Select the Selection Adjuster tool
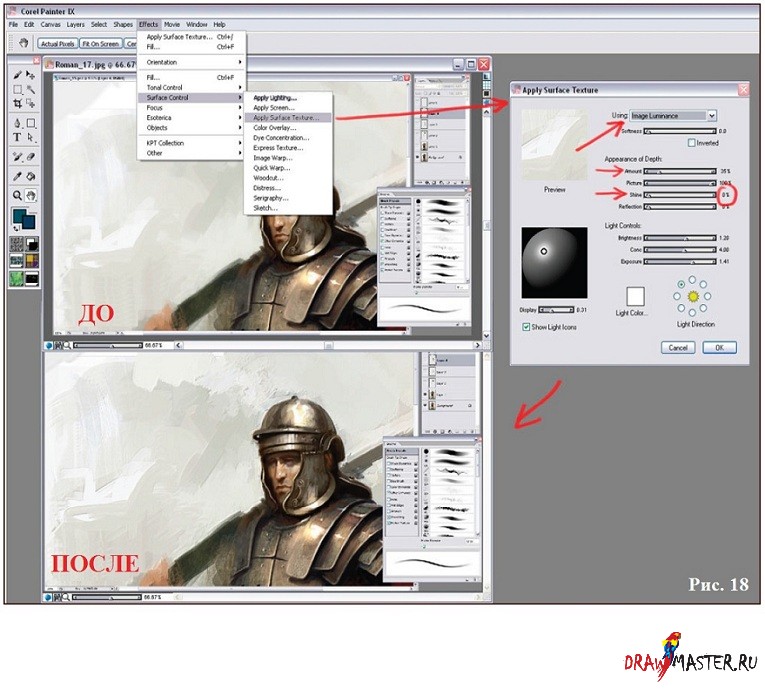Screen dimensions: 765x689 click(x=31, y=103)
